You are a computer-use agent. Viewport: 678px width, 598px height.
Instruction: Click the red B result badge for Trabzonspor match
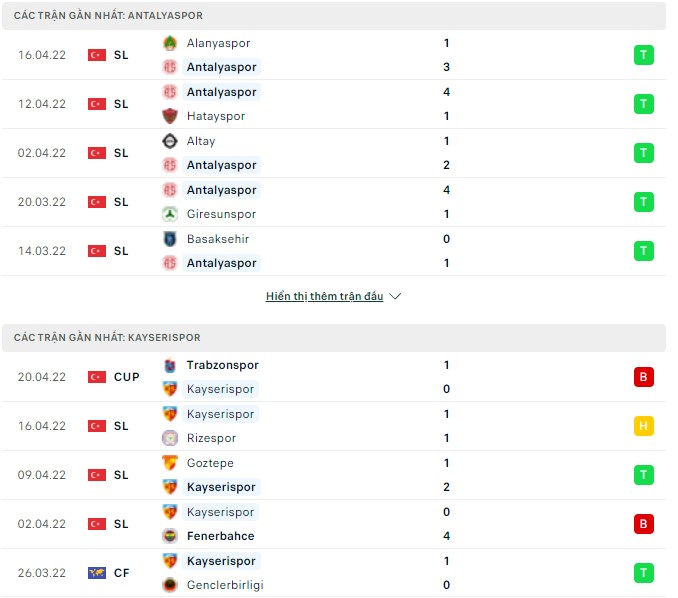click(644, 377)
